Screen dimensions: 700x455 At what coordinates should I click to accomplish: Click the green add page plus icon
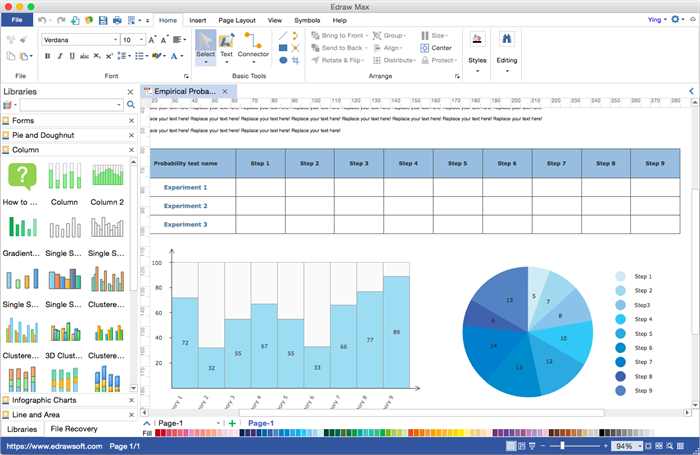click(233, 424)
